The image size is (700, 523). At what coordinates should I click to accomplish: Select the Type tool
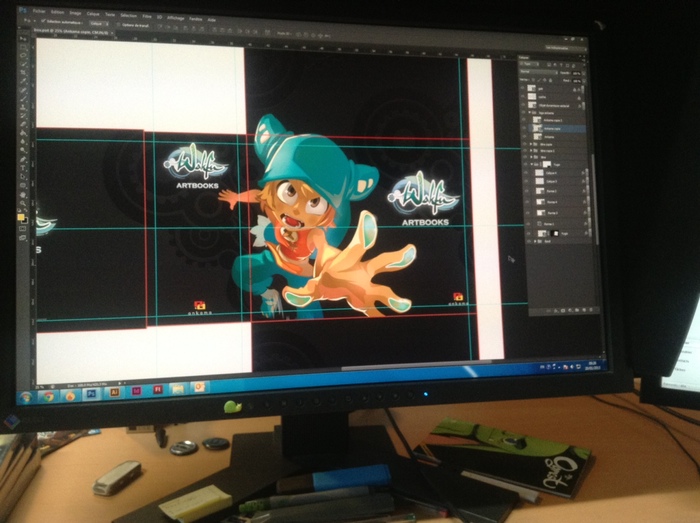pos(23,167)
